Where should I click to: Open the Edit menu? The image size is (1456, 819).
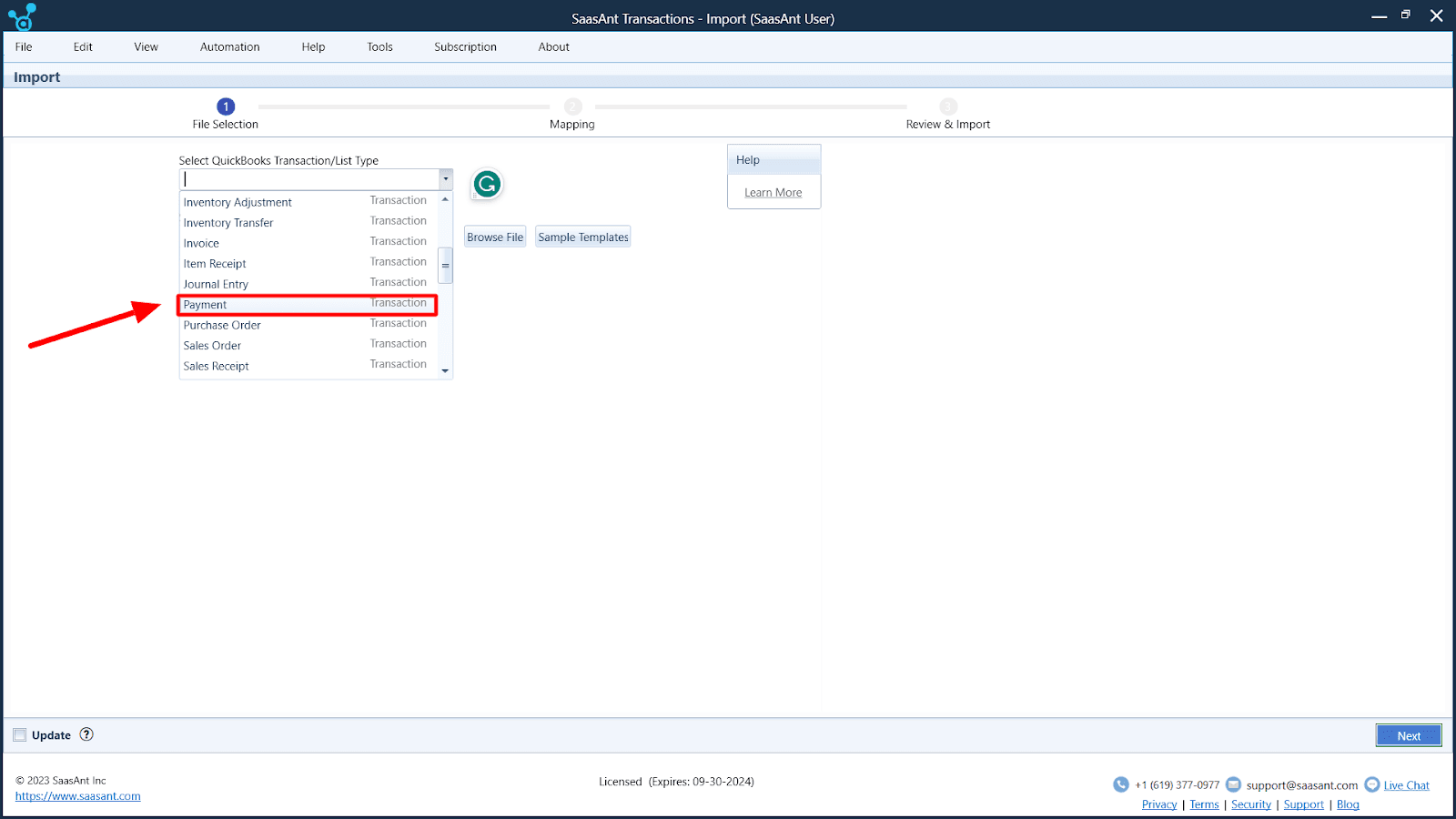click(83, 46)
